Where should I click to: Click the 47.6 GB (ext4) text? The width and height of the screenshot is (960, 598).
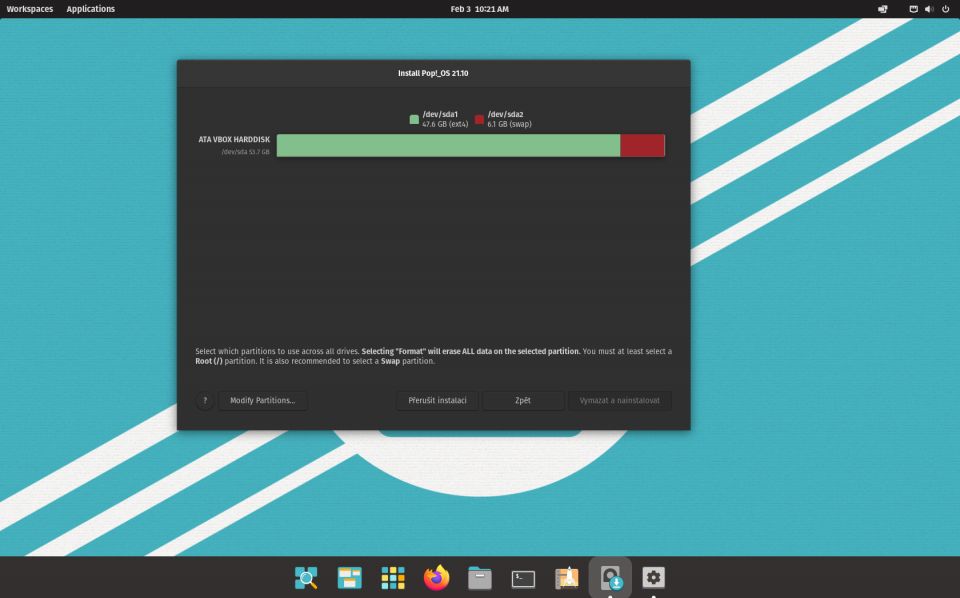coord(445,124)
